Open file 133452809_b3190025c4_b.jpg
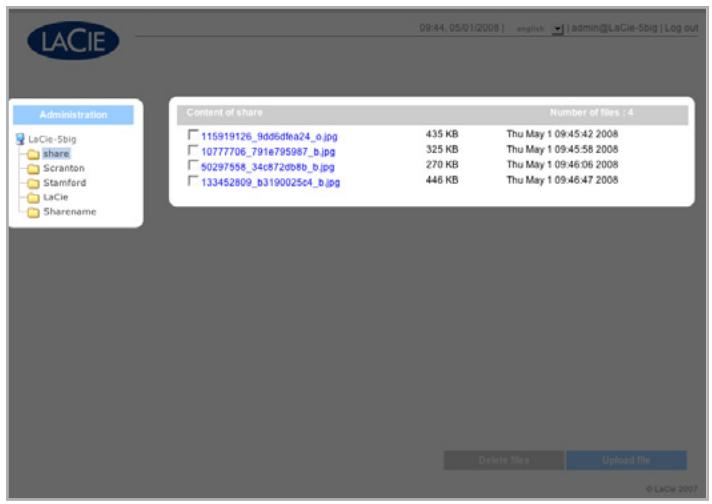The width and height of the screenshot is (712, 504). (271, 182)
